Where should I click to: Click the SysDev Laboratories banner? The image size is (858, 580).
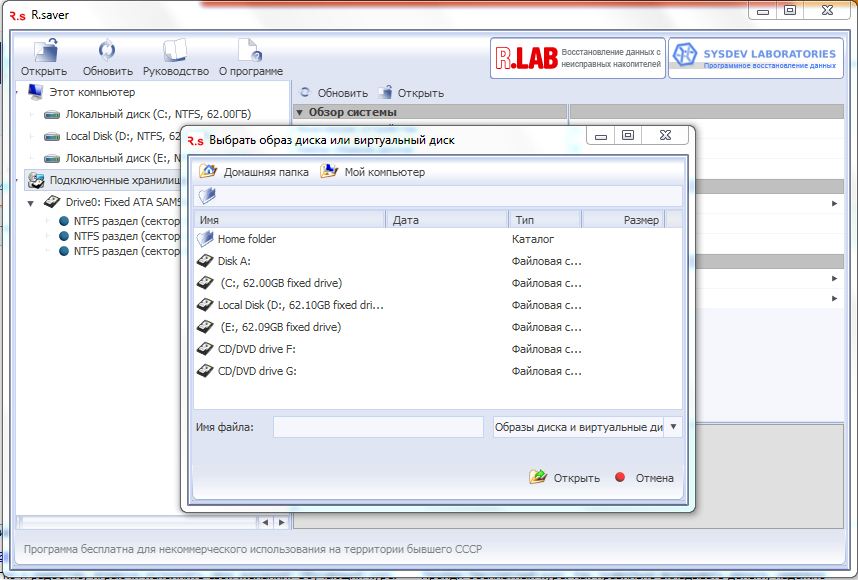pyautogui.click(x=756, y=58)
